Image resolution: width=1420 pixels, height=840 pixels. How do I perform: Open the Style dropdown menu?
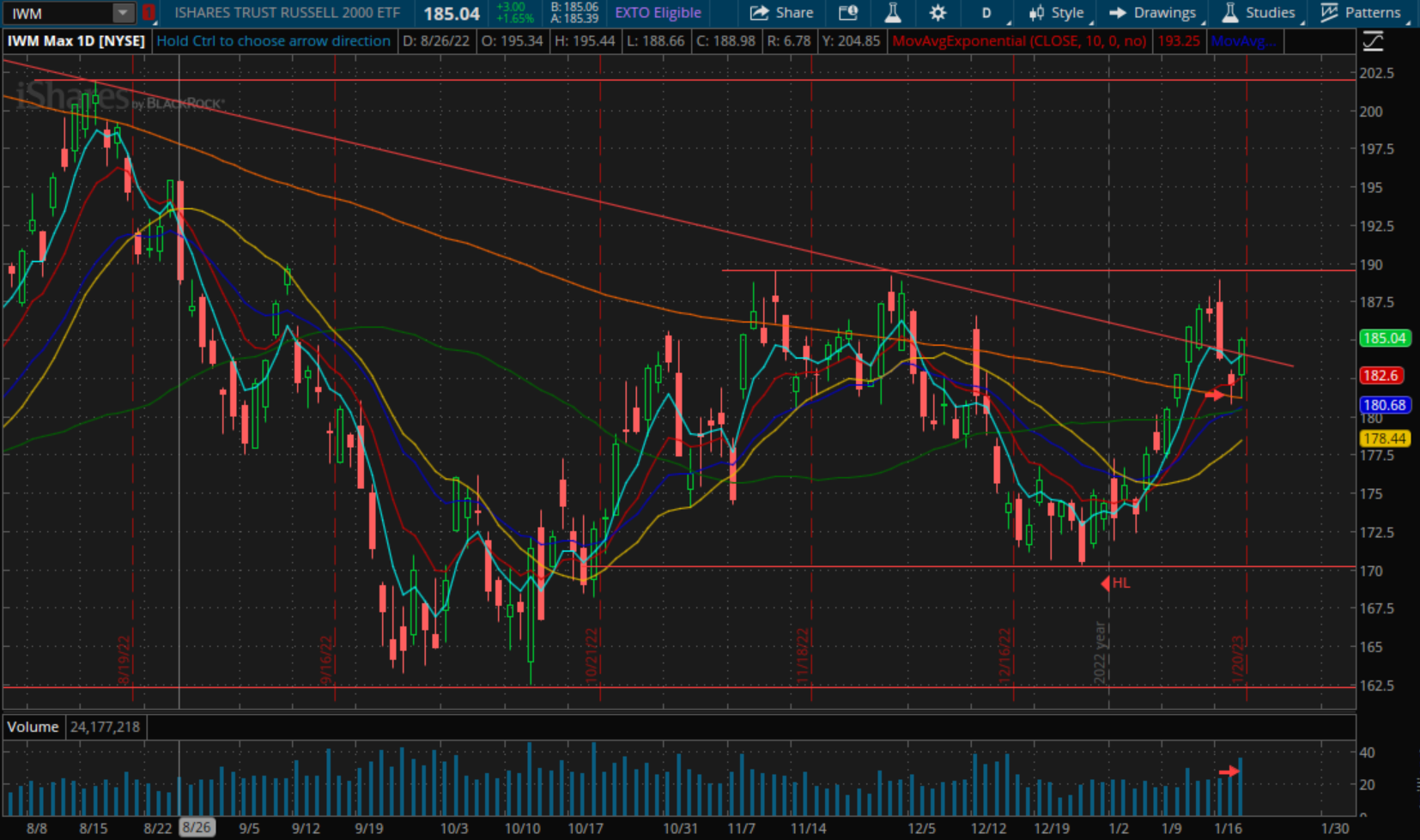(1058, 13)
